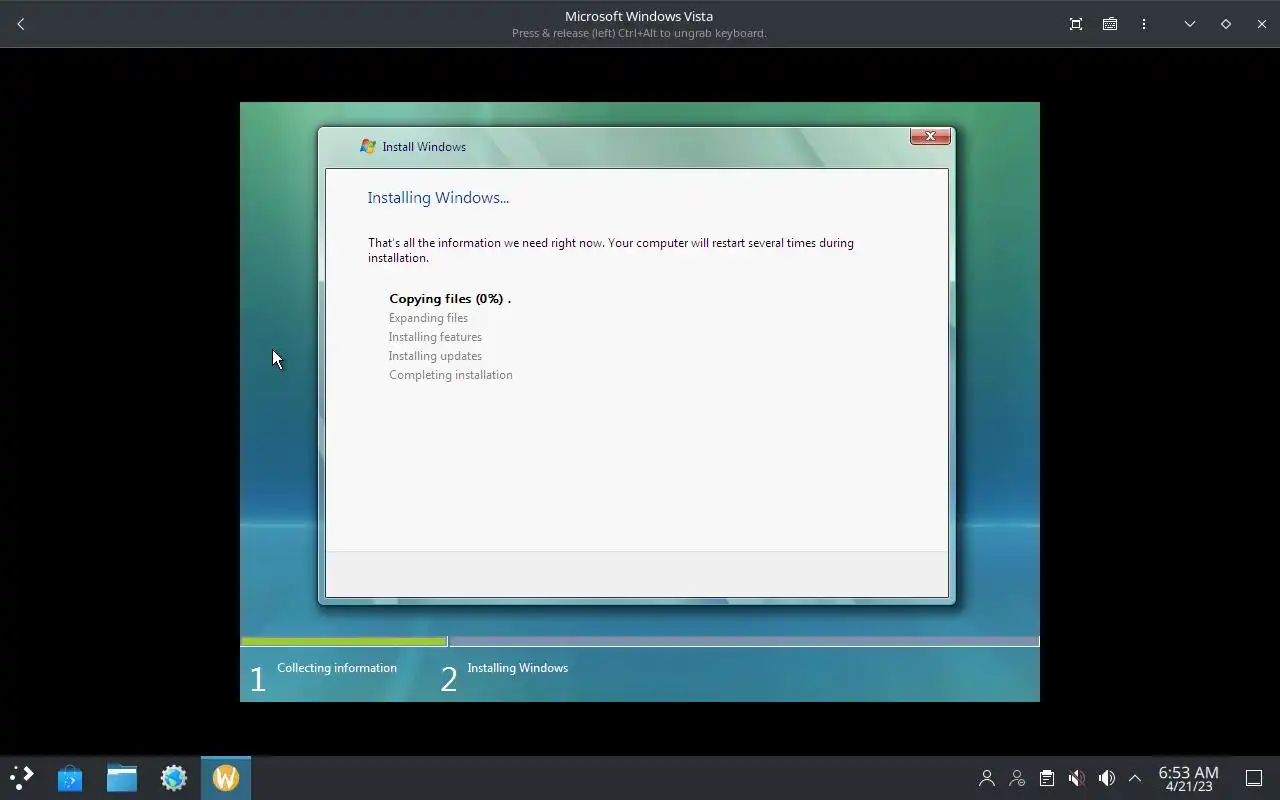
Task: Open the clipboard tray applet
Action: pyautogui.click(x=1046, y=778)
